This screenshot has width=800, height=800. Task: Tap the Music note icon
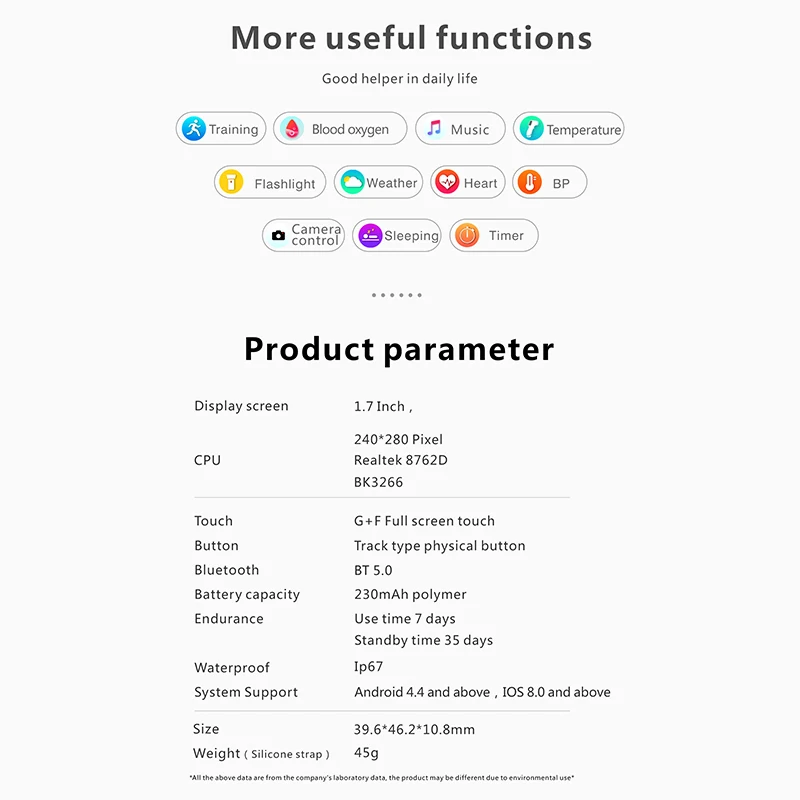tap(434, 129)
